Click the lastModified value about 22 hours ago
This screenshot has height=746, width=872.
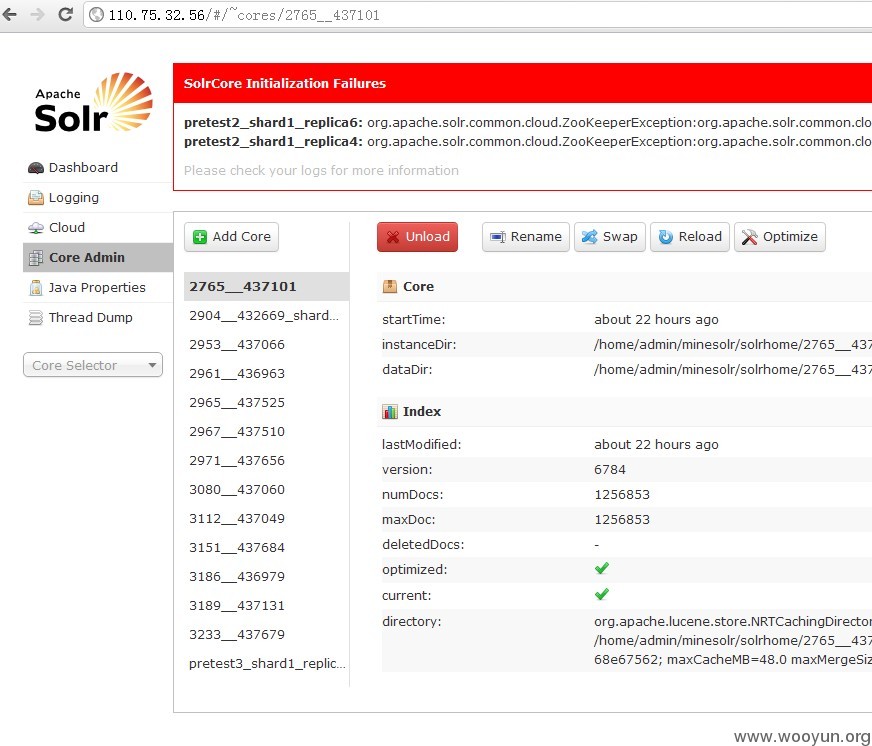point(656,444)
